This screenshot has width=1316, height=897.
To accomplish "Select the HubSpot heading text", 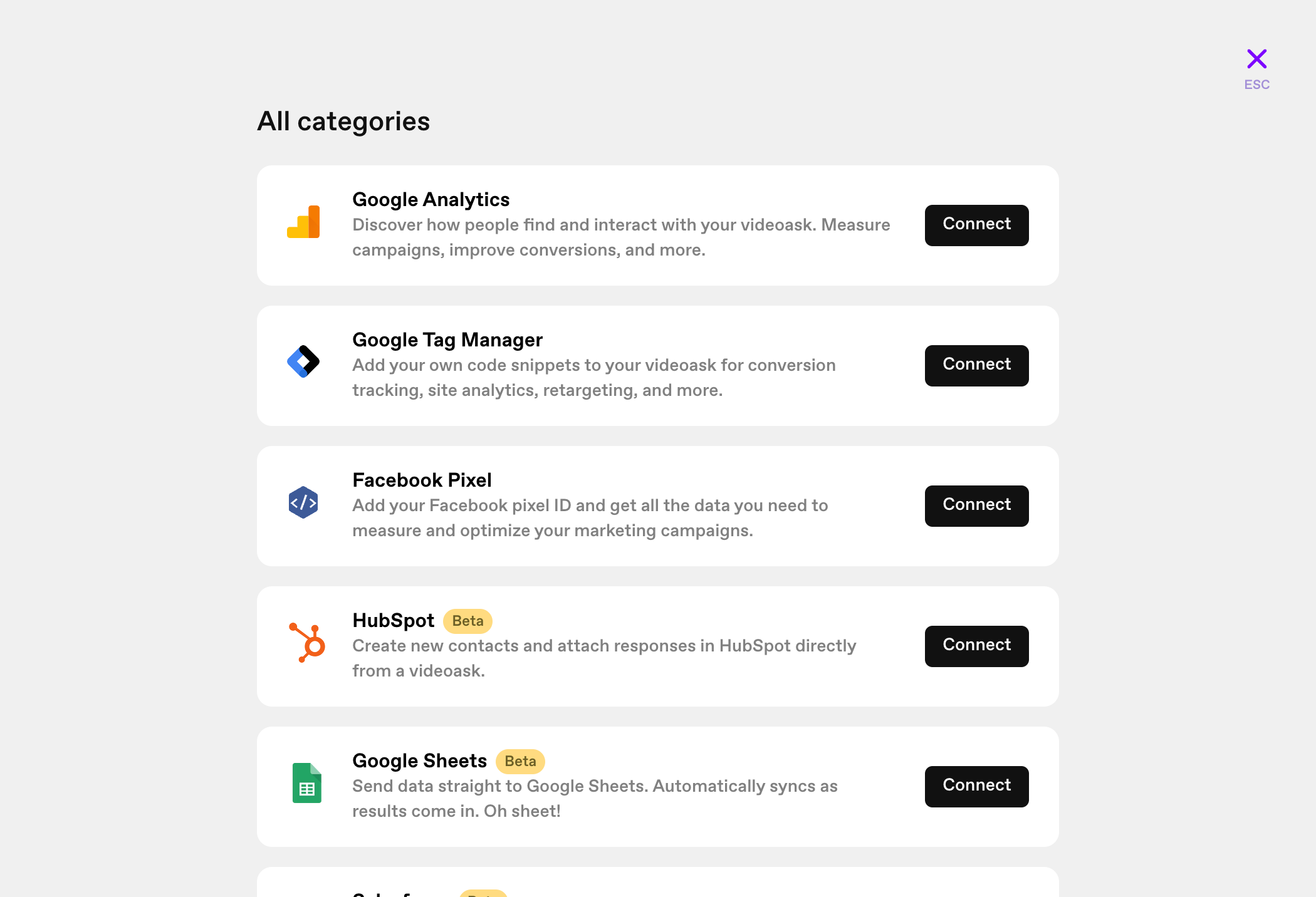I will [393, 620].
